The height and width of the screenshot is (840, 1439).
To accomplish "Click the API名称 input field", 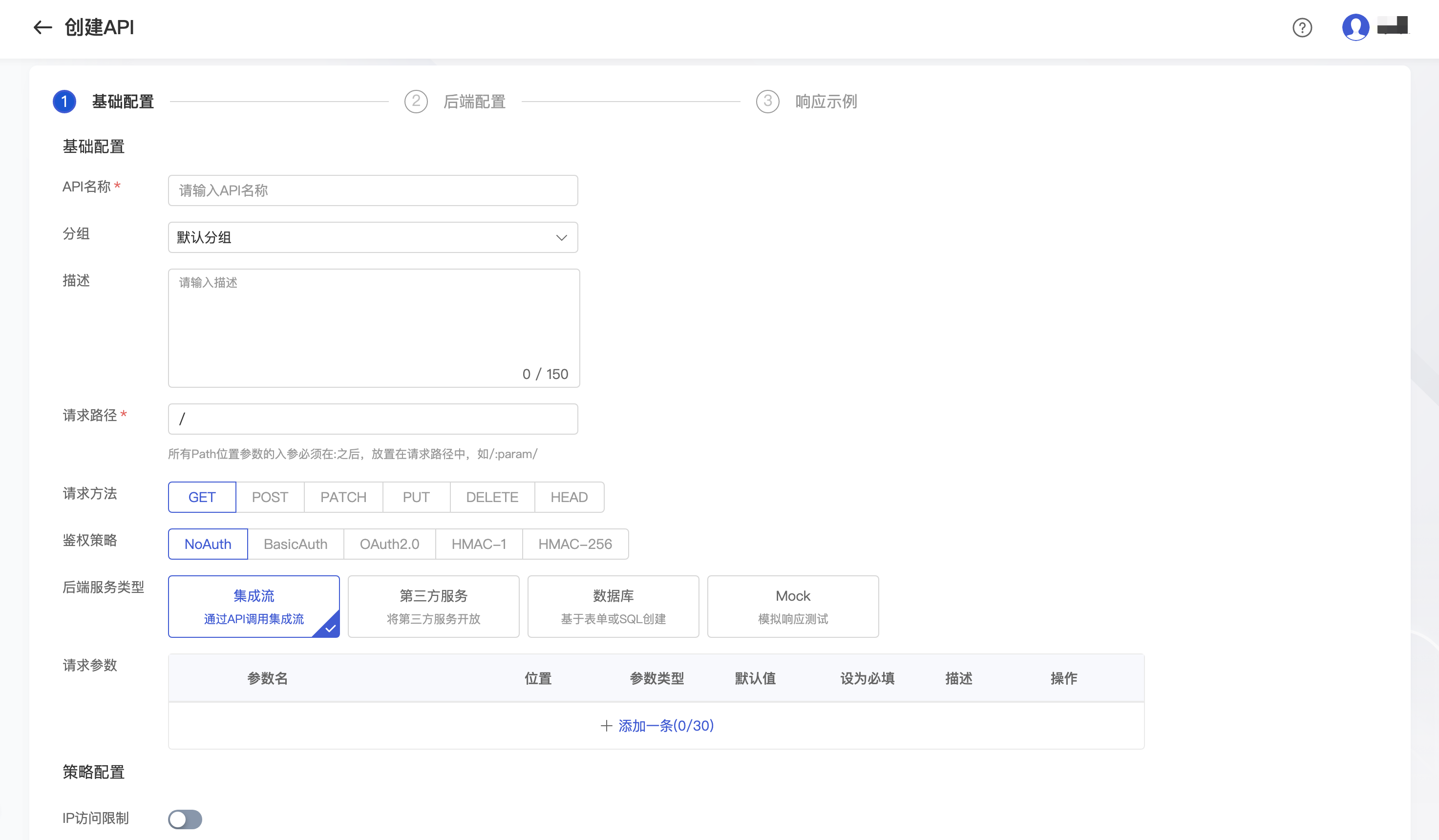I will 373,190.
